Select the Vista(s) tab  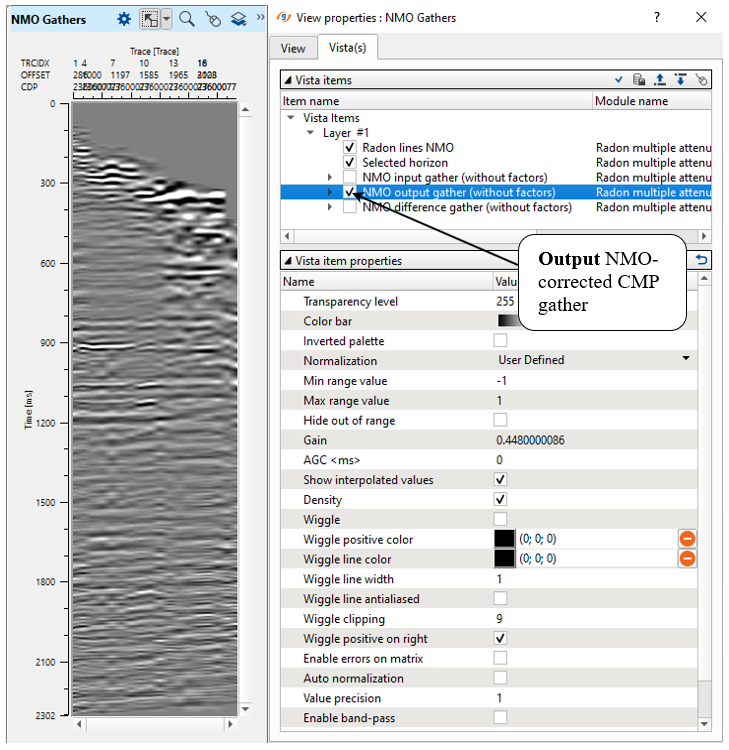346,48
